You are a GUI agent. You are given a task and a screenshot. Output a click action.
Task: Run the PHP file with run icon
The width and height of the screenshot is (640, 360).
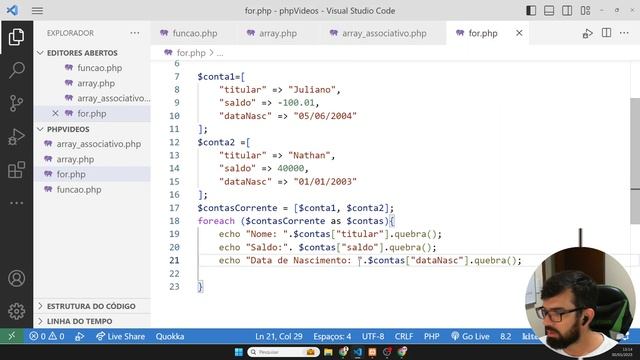coord(587,33)
